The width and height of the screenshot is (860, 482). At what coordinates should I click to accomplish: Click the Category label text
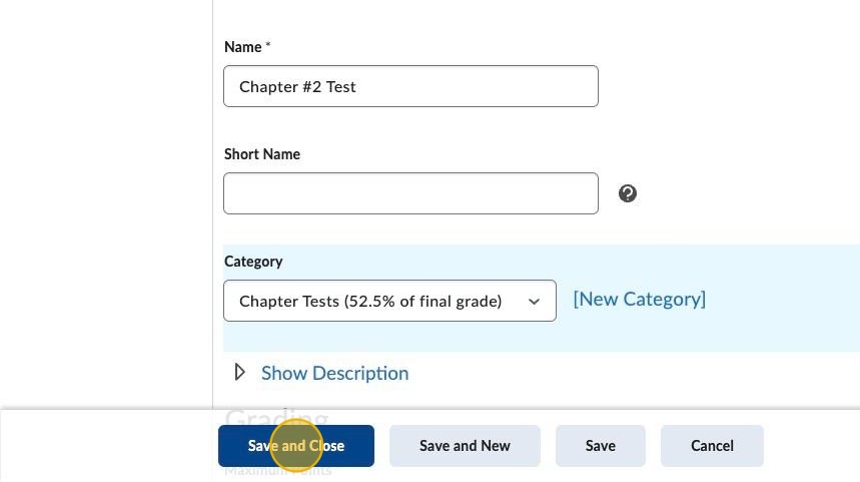(x=253, y=261)
